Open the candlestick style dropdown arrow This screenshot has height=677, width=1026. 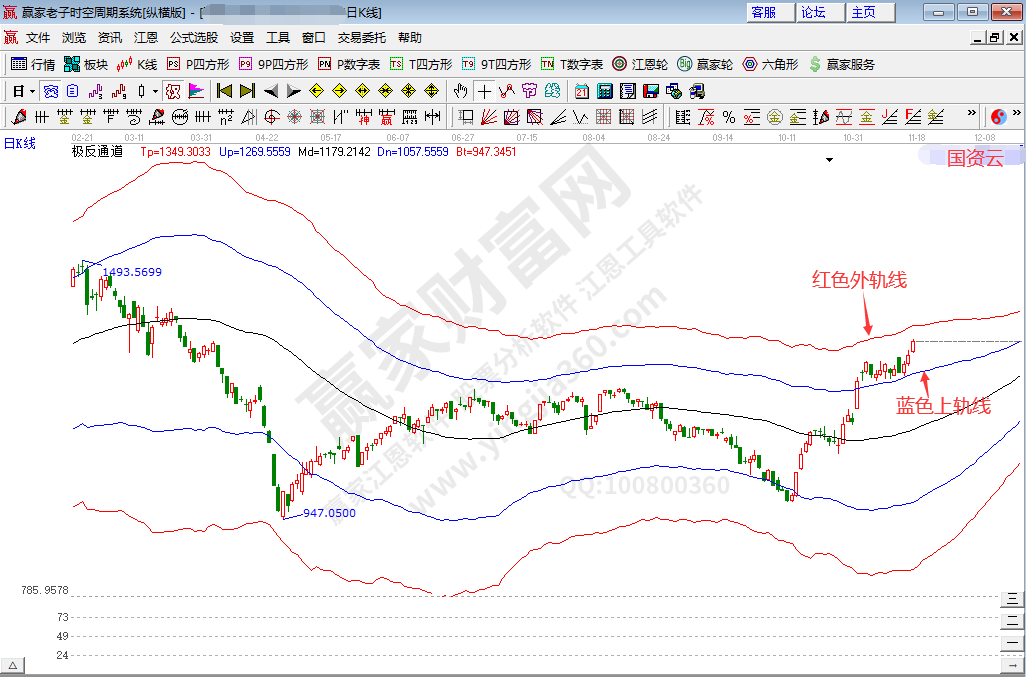point(155,91)
